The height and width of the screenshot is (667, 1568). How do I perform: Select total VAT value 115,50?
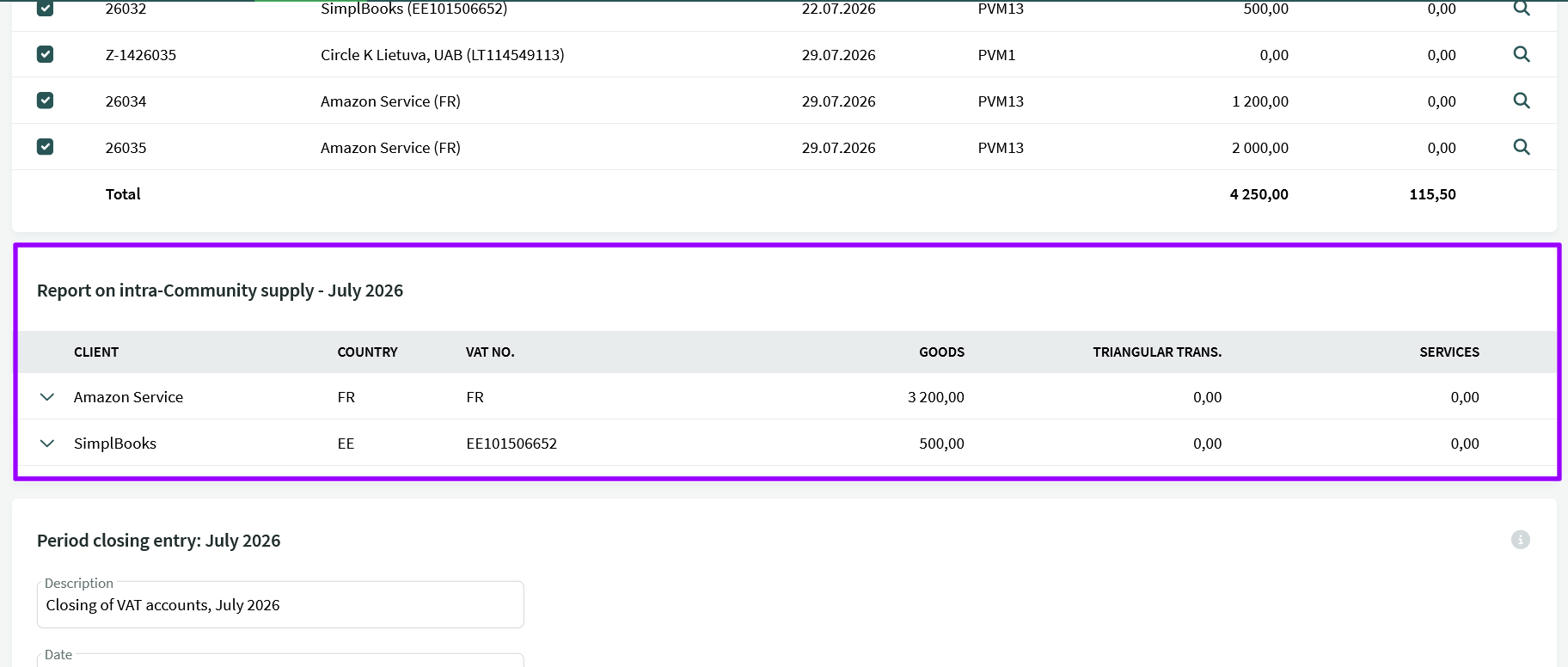click(x=1433, y=194)
